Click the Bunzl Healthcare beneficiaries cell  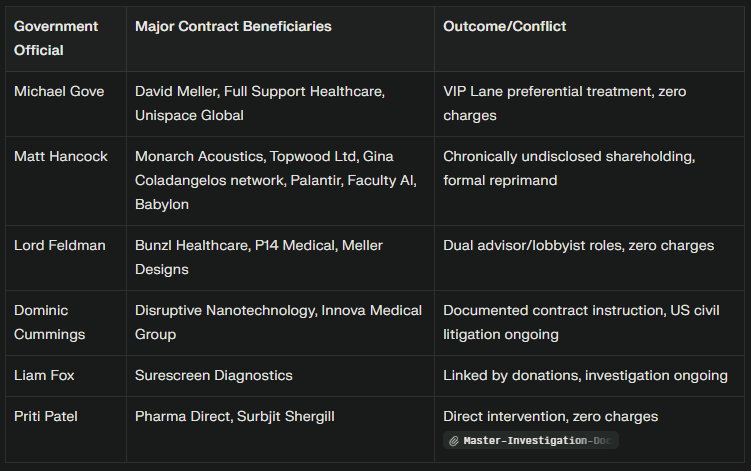tap(281, 258)
